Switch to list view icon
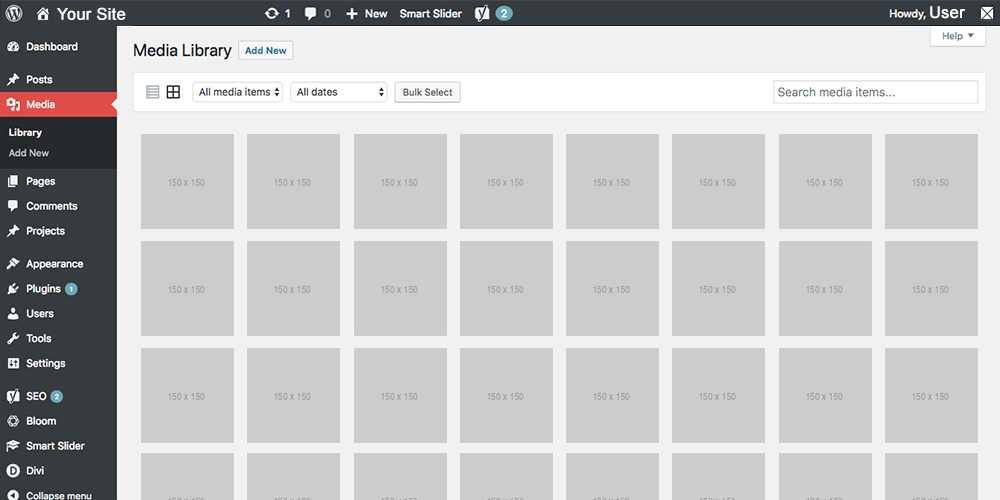This screenshot has height=500, width=1000. [x=153, y=92]
